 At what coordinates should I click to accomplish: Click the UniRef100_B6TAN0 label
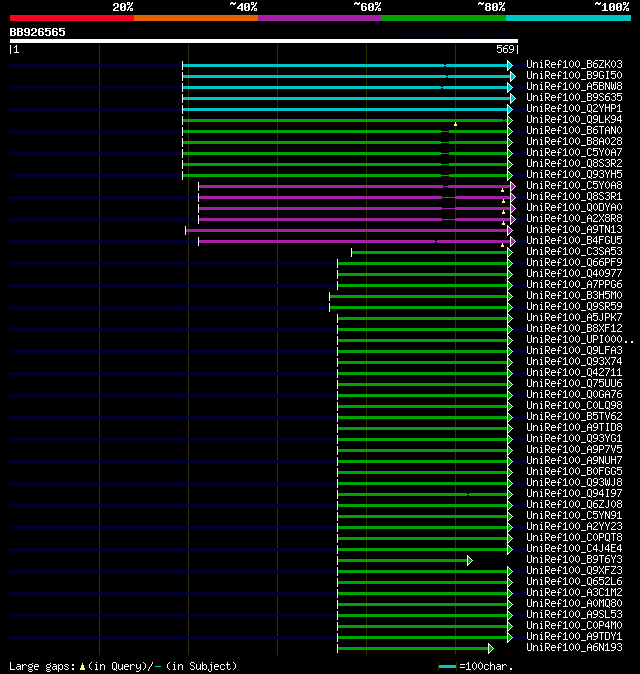[x=574, y=131]
